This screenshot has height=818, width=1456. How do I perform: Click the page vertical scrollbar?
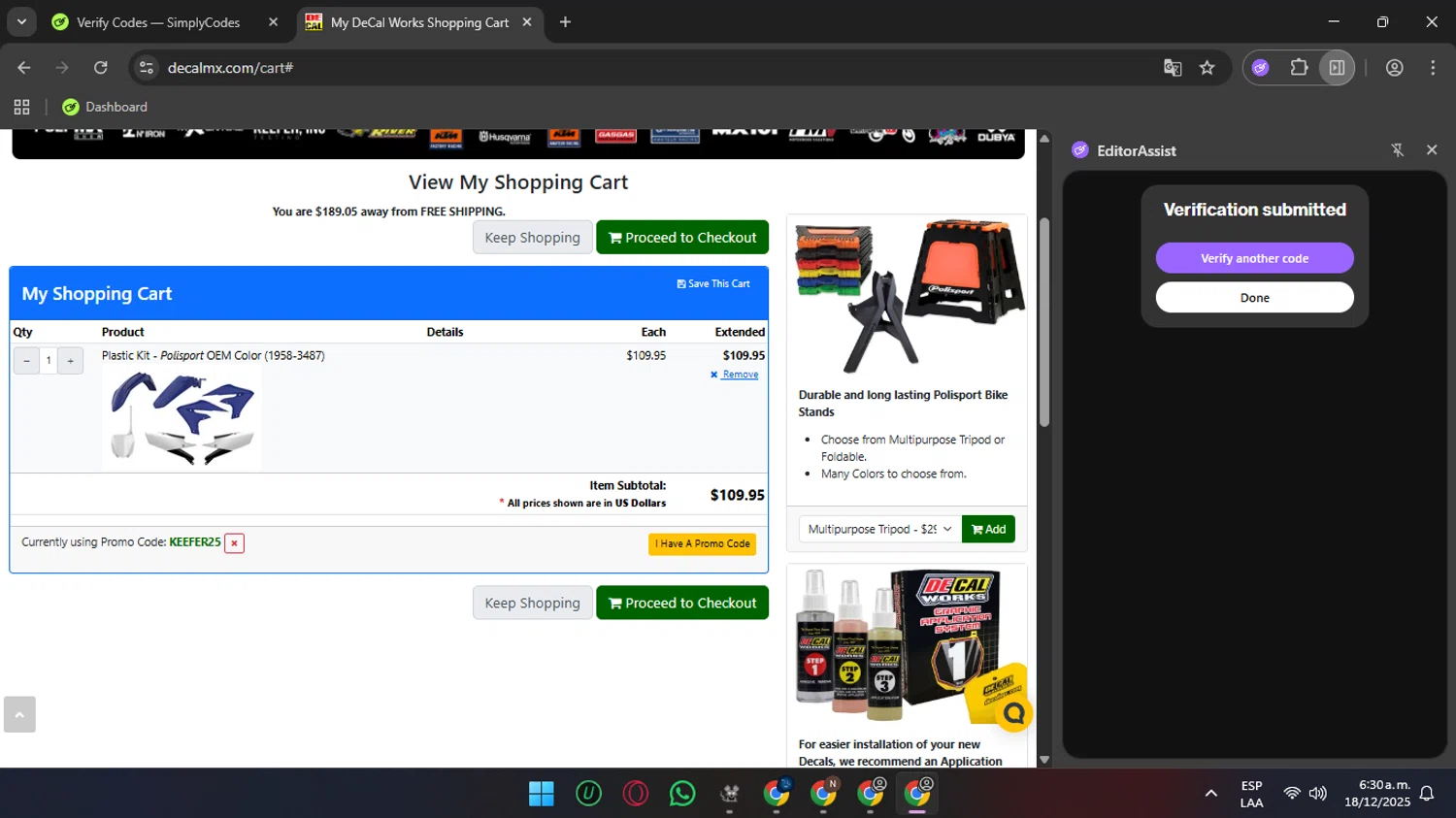click(1044, 322)
